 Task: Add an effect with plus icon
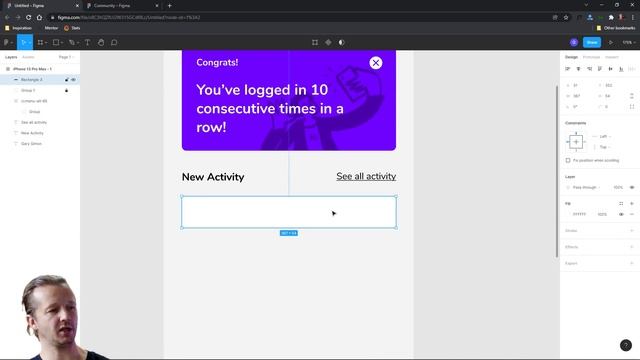(x=632, y=247)
